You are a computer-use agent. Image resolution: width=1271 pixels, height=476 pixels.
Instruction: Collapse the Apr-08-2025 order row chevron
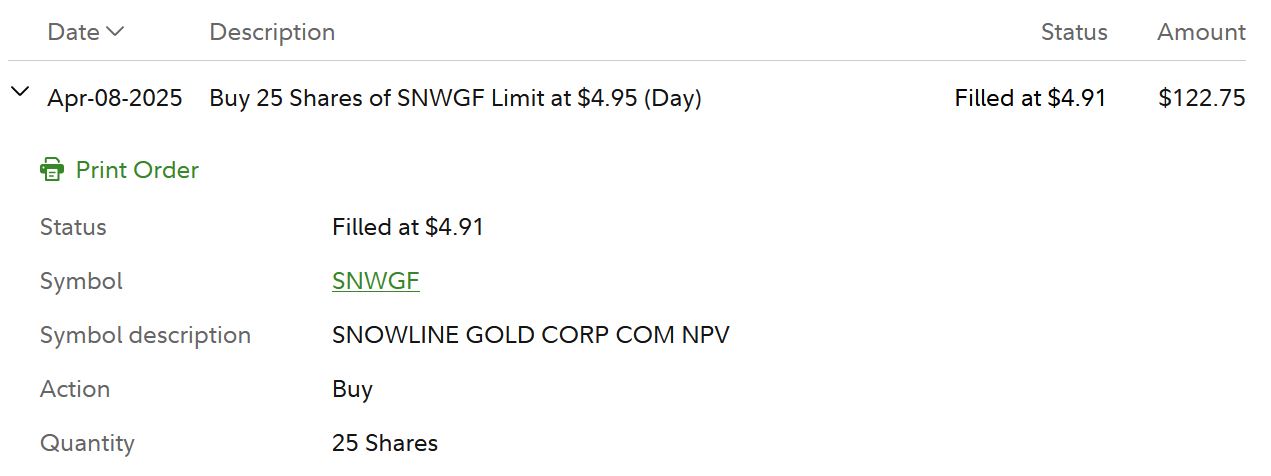tap(20, 92)
